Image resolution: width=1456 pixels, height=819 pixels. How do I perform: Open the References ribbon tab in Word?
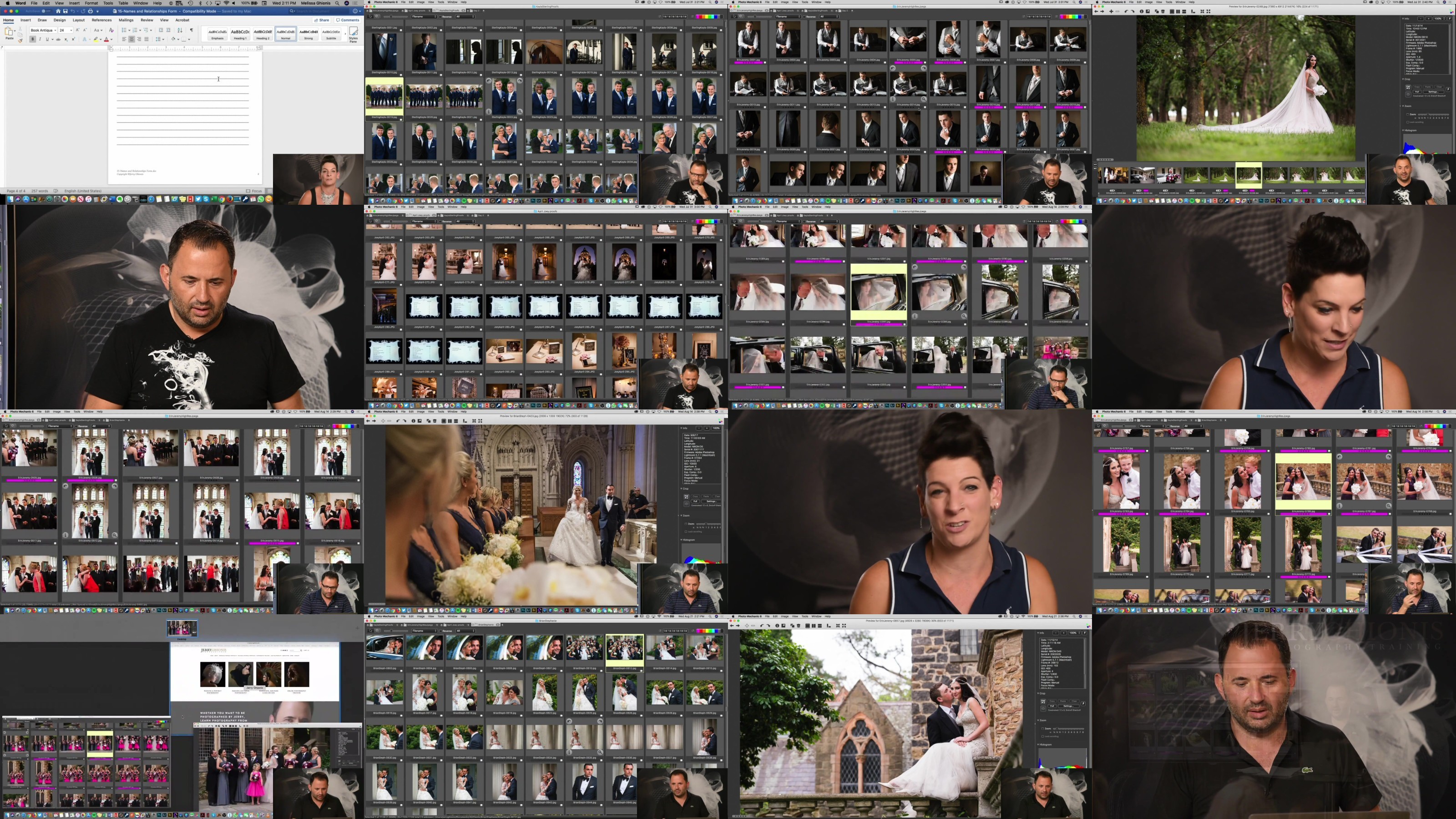pyautogui.click(x=102, y=20)
